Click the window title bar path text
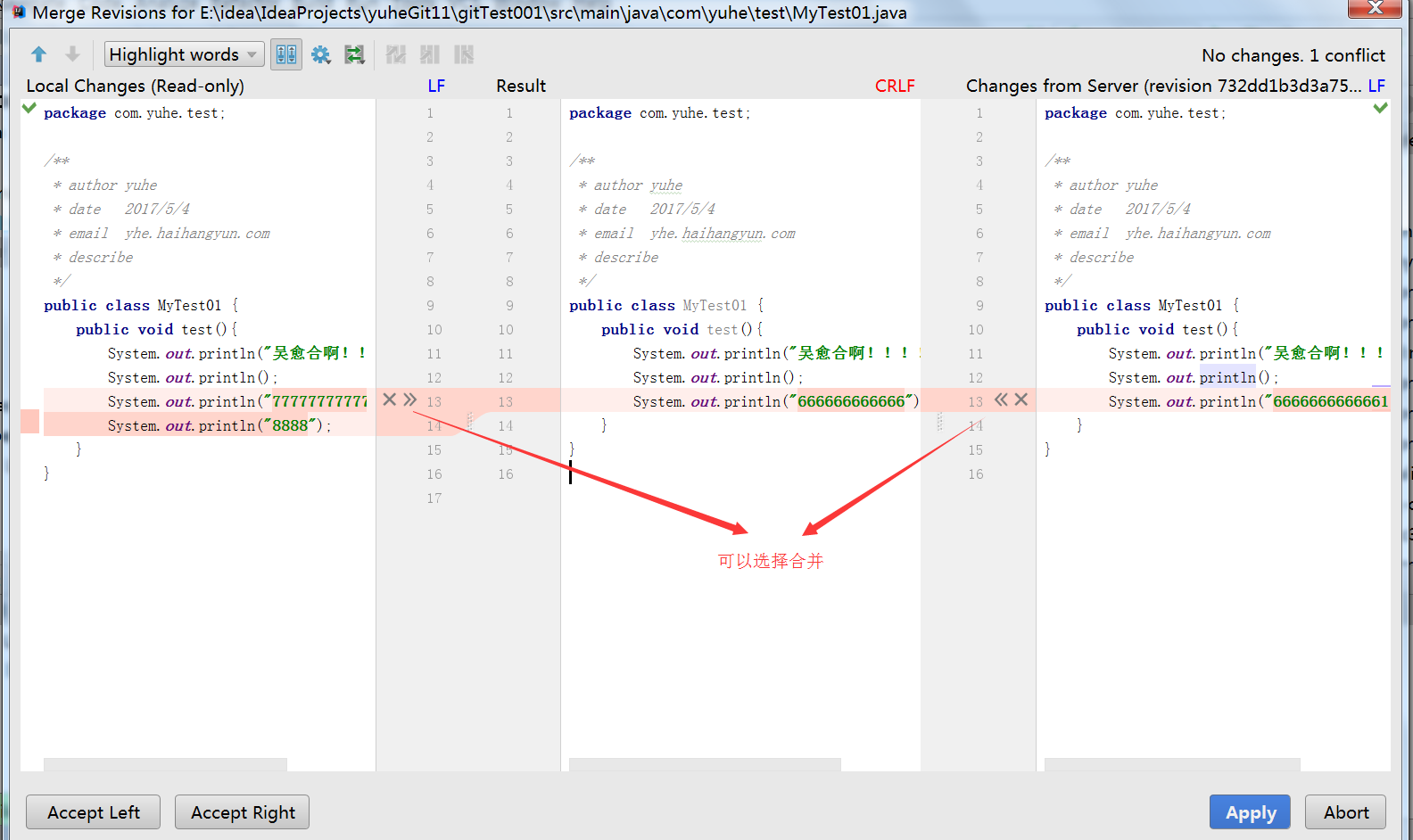The height and width of the screenshot is (840, 1413). (x=469, y=12)
